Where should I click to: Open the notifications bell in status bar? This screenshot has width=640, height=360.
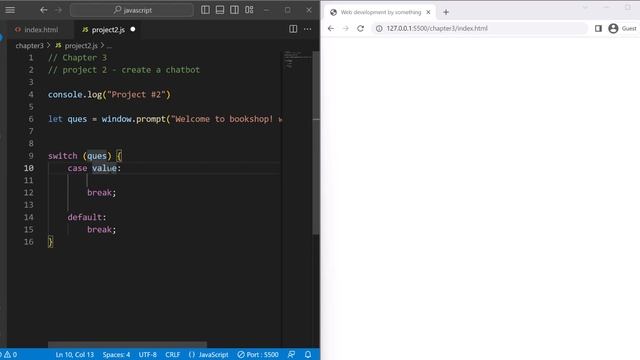[x=308, y=355]
